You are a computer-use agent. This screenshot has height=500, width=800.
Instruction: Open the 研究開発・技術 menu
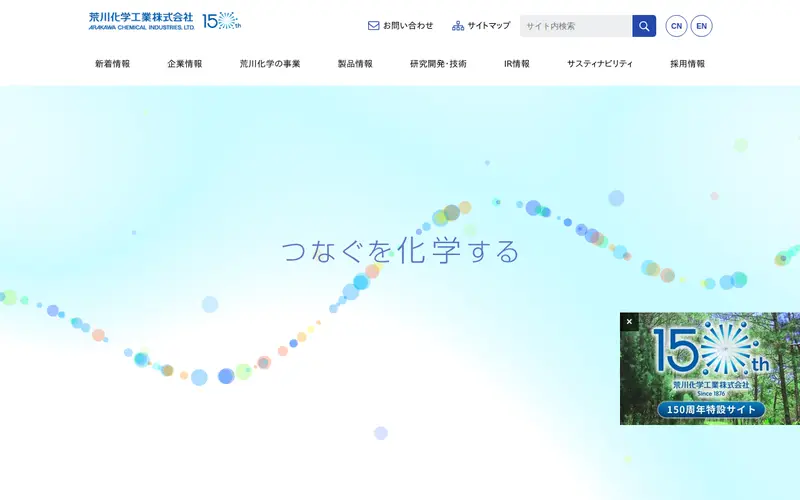(x=438, y=64)
